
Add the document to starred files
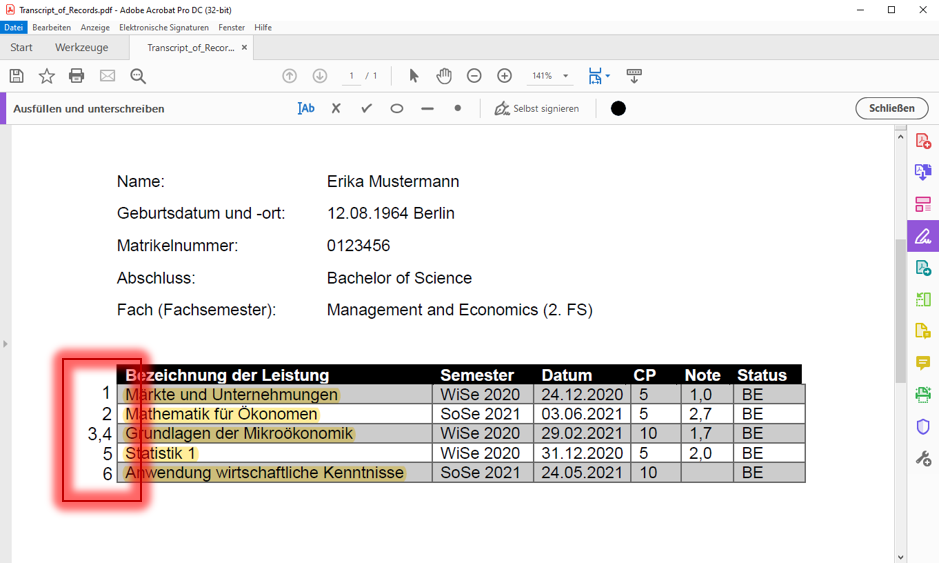47,76
